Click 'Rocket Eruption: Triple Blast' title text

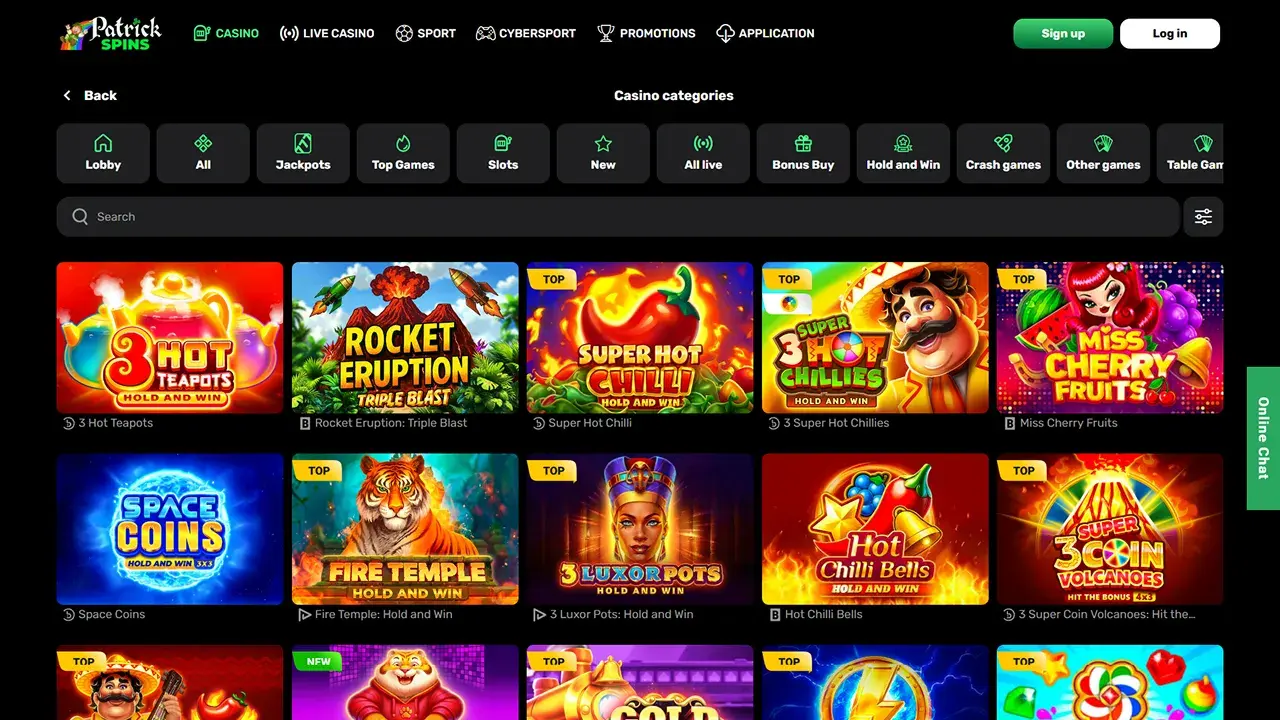tap(391, 423)
